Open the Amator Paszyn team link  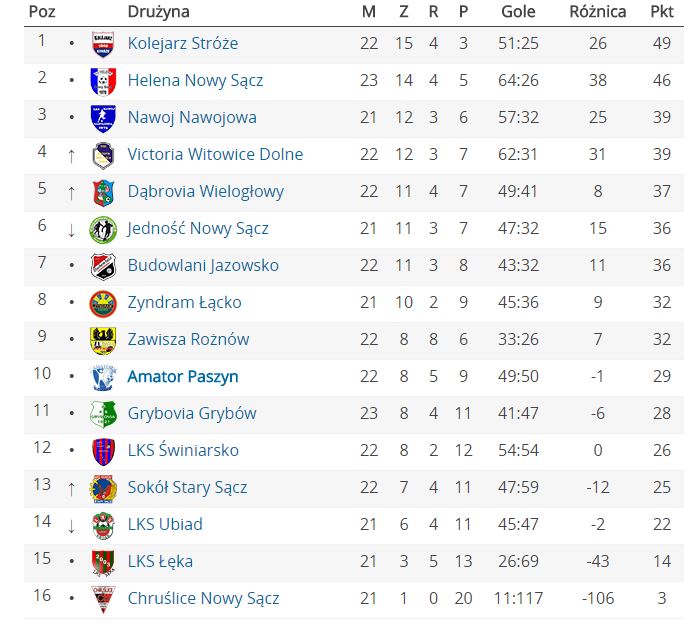point(183,377)
